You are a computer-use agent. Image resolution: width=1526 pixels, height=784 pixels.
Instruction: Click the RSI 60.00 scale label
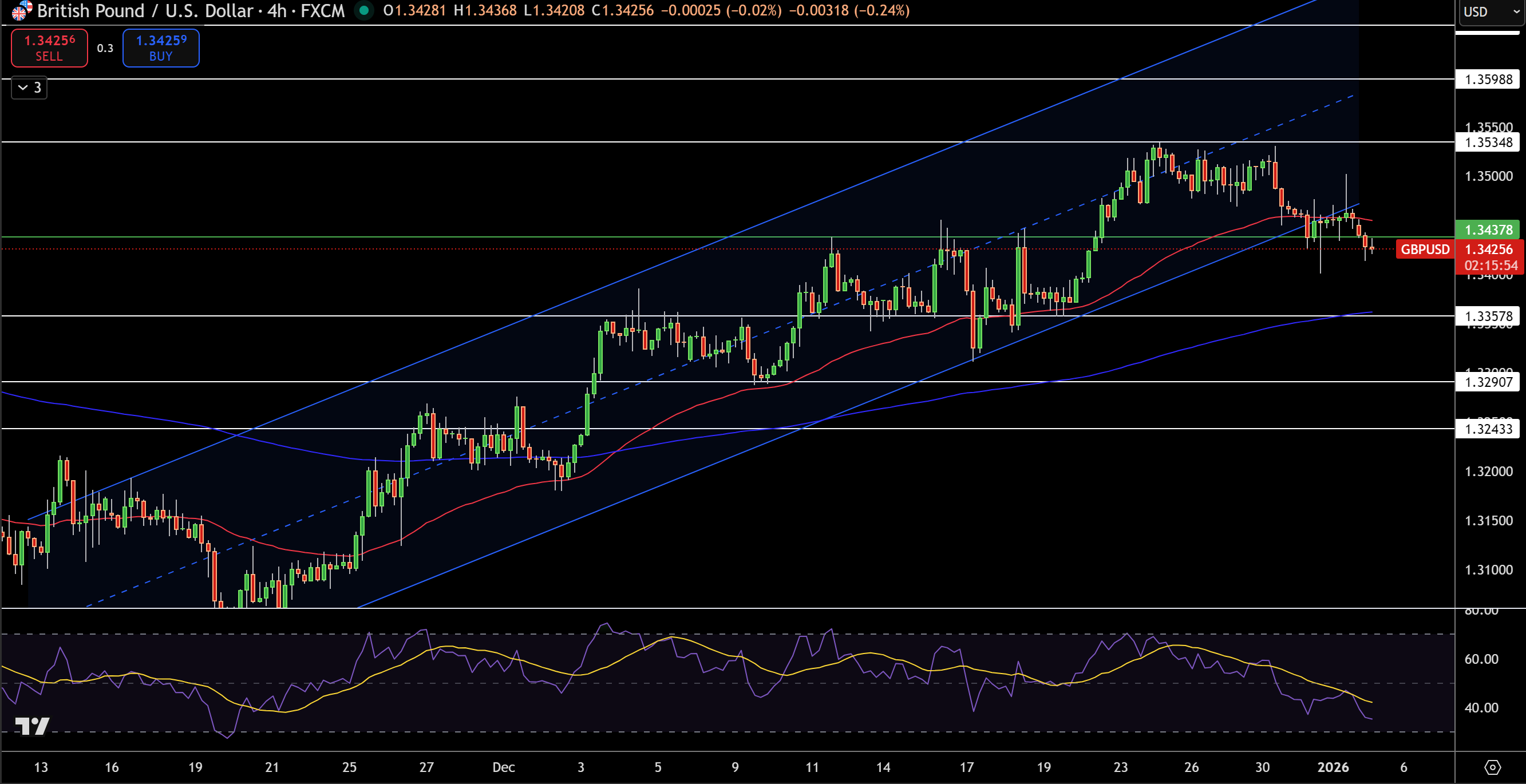(1481, 659)
